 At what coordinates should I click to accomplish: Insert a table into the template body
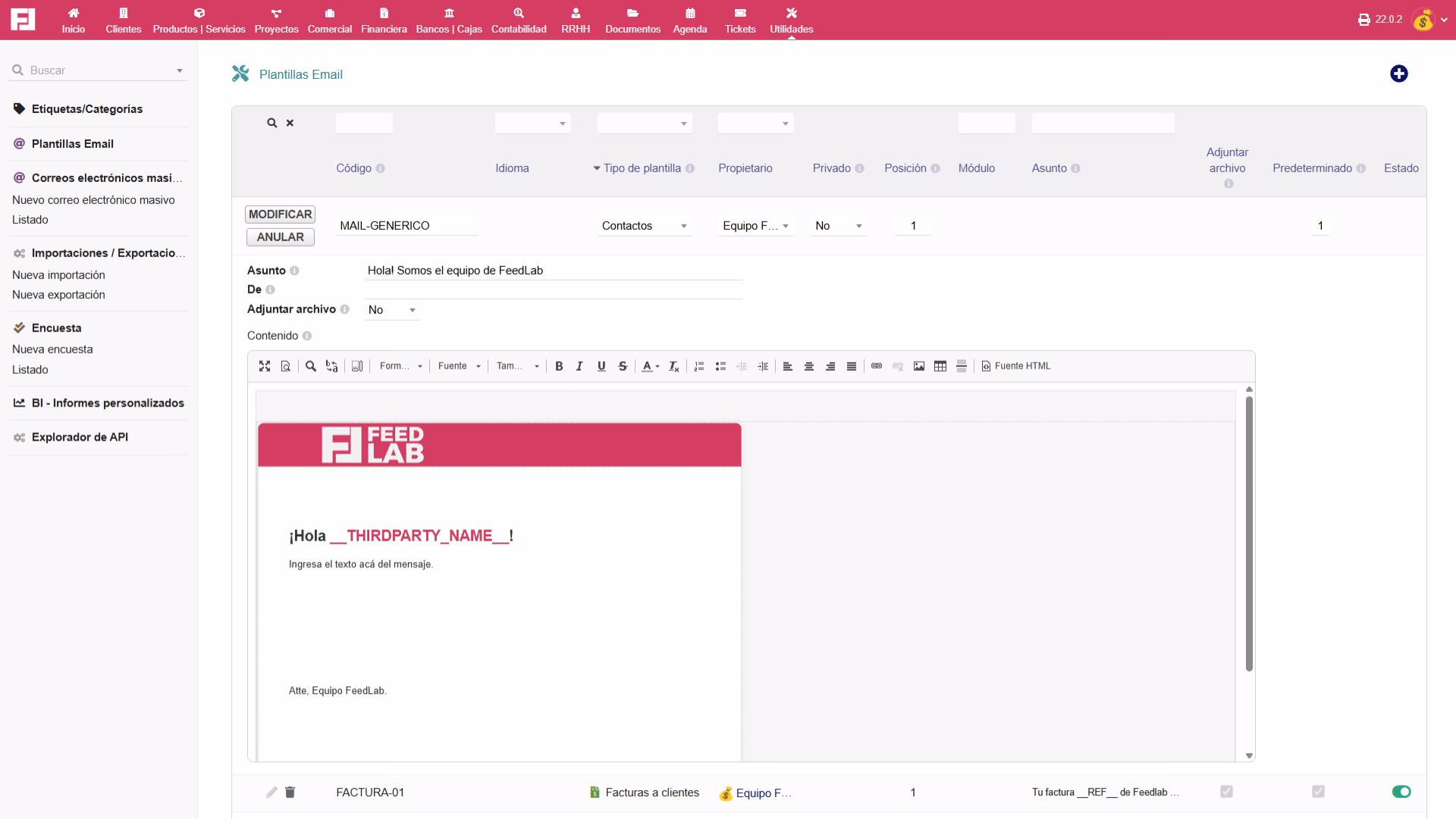940,366
